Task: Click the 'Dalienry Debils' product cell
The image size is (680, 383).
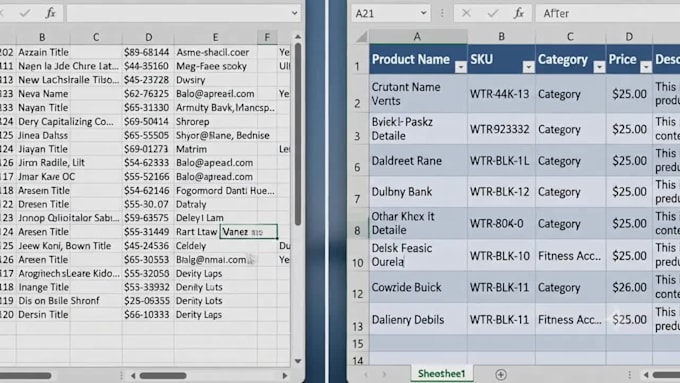Action: [418, 319]
